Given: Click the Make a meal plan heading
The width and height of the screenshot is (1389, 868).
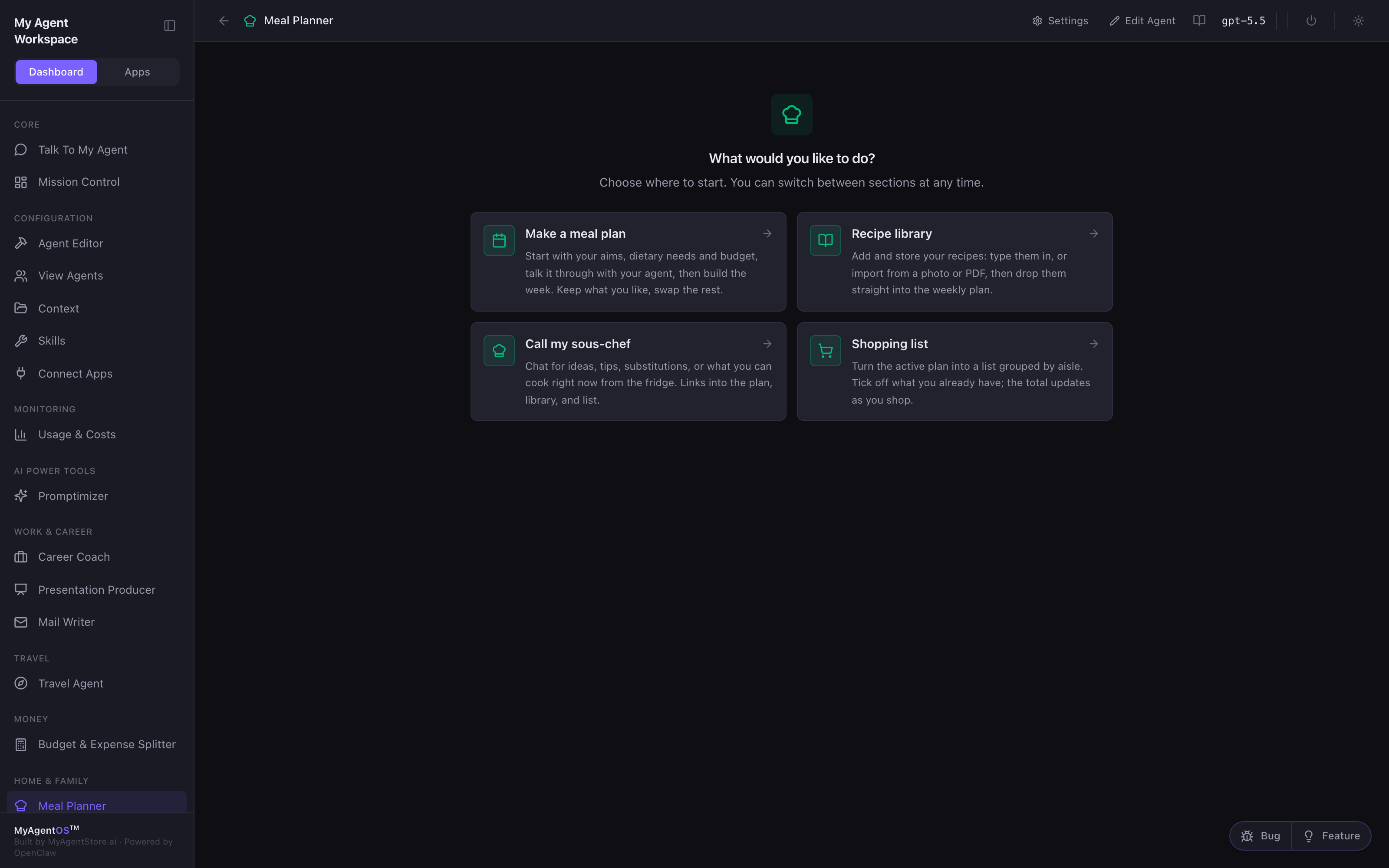Looking at the screenshot, I should pos(575,233).
